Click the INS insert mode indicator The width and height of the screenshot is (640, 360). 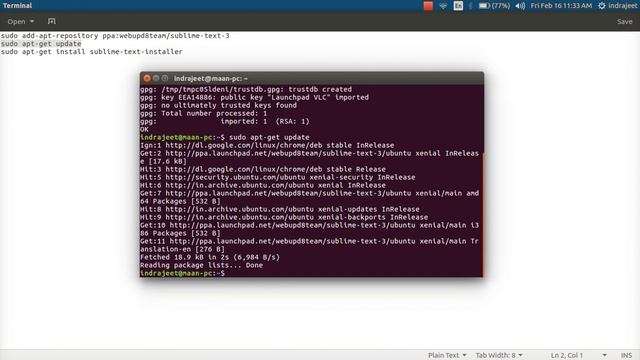click(x=626, y=355)
